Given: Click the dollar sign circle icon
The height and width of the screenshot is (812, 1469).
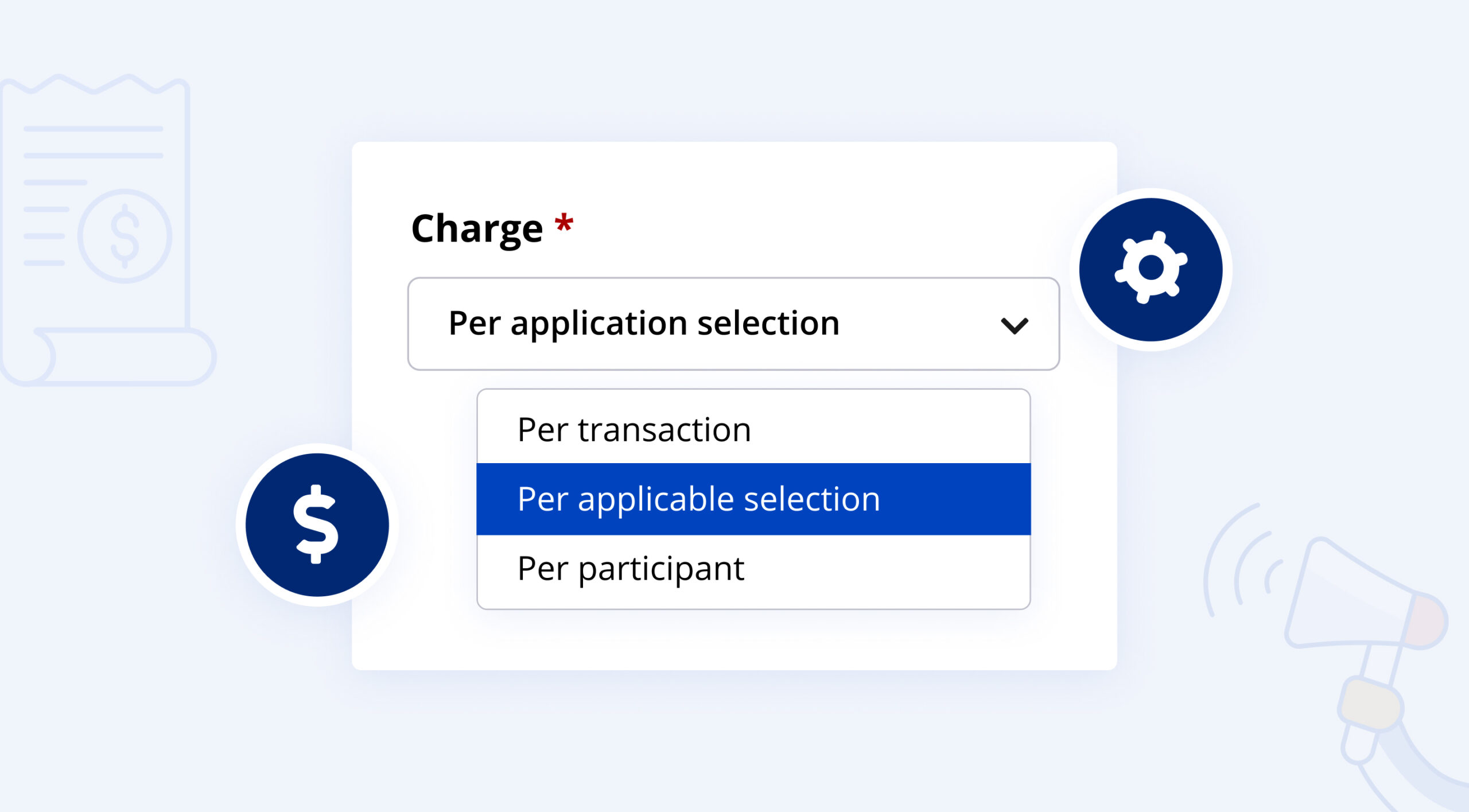Looking at the screenshot, I should click(317, 525).
